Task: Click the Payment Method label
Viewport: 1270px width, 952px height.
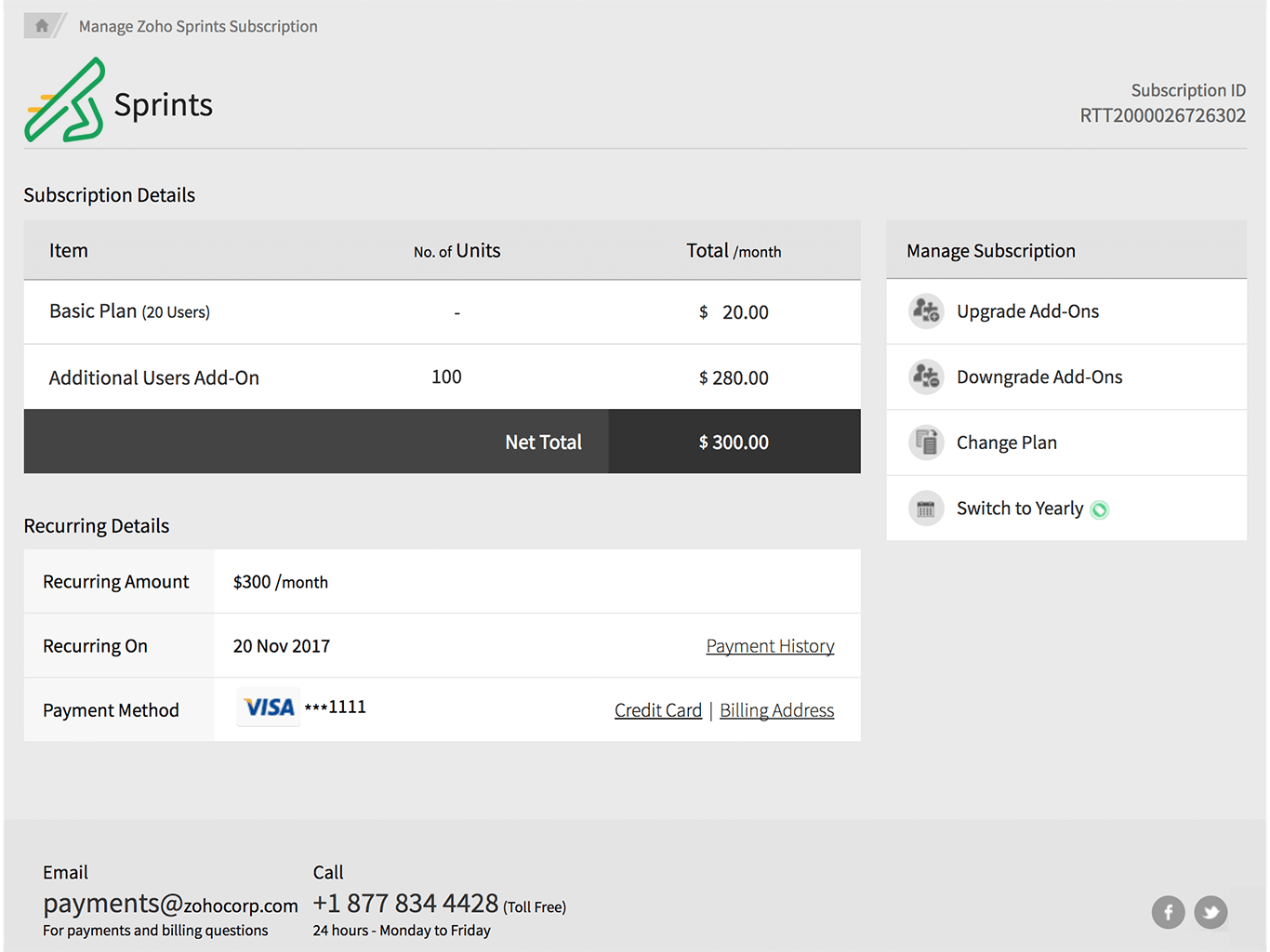Action: coord(111,710)
